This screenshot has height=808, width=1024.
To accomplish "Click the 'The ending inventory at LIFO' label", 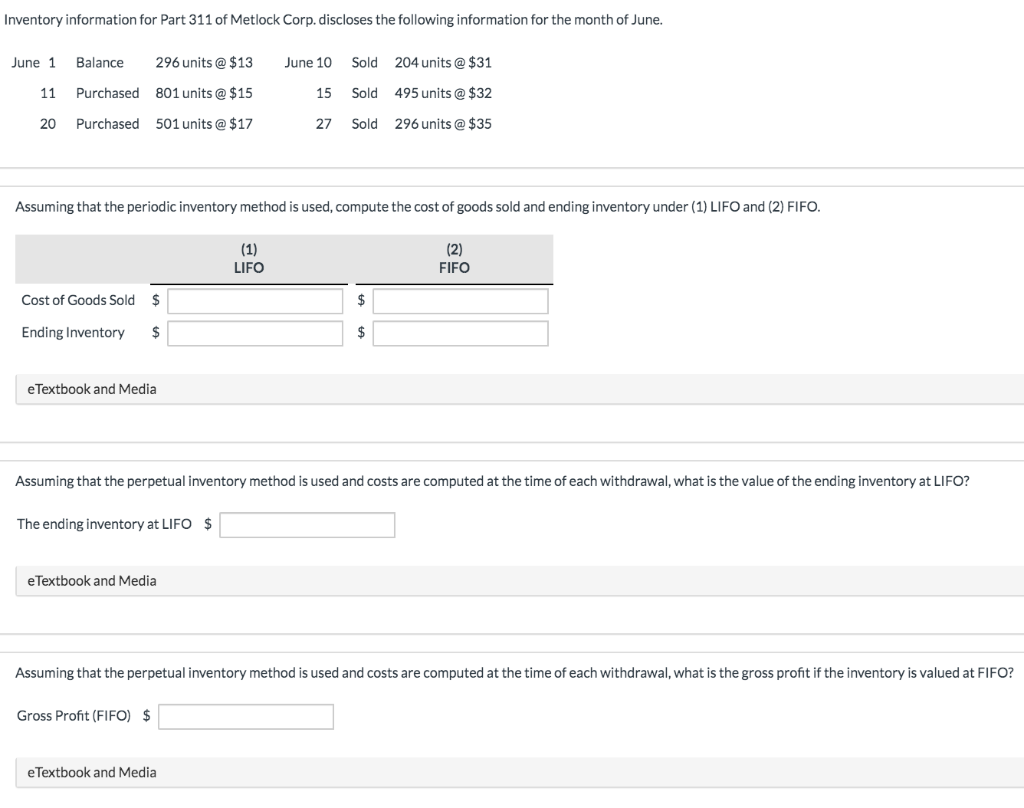I will coord(104,524).
